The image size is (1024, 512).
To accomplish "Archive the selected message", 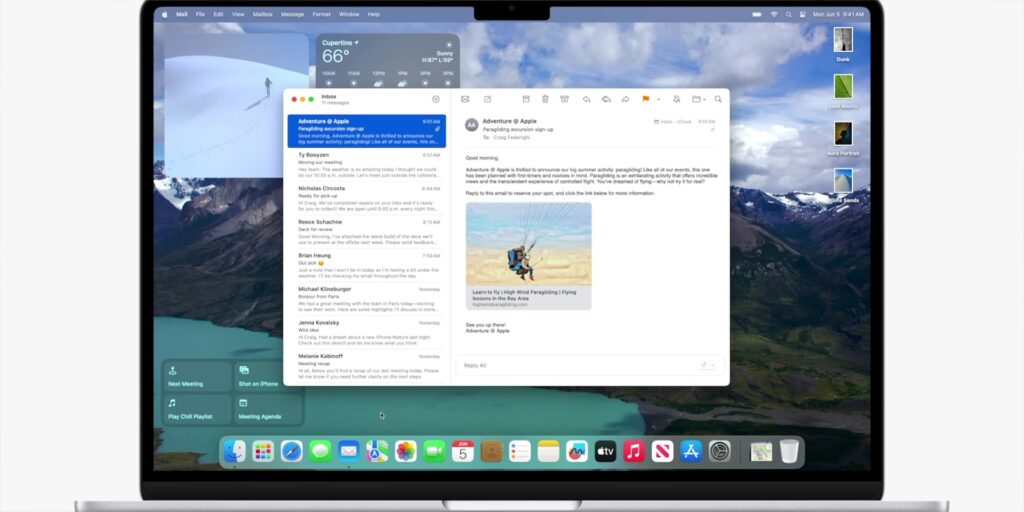I will coord(526,99).
